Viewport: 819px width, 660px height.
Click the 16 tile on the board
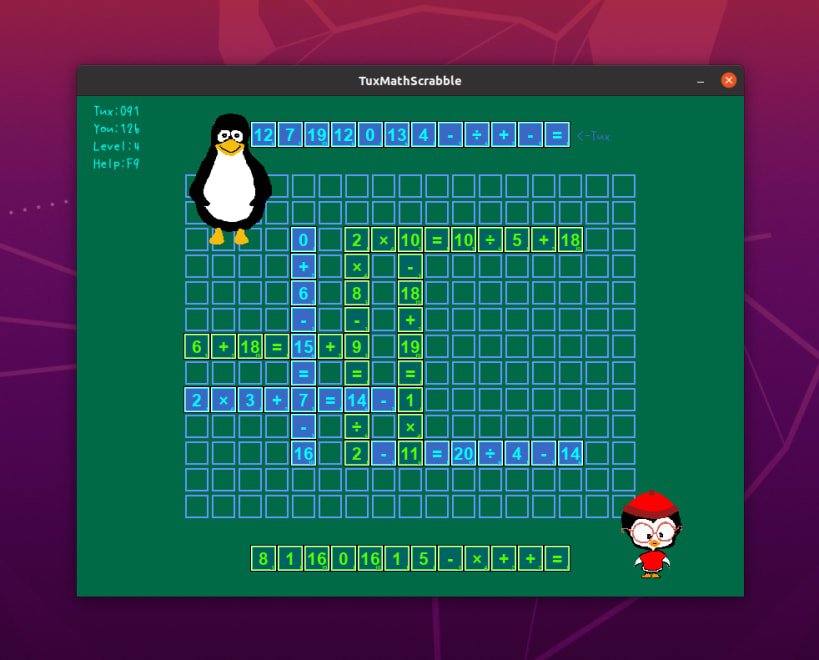click(303, 453)
